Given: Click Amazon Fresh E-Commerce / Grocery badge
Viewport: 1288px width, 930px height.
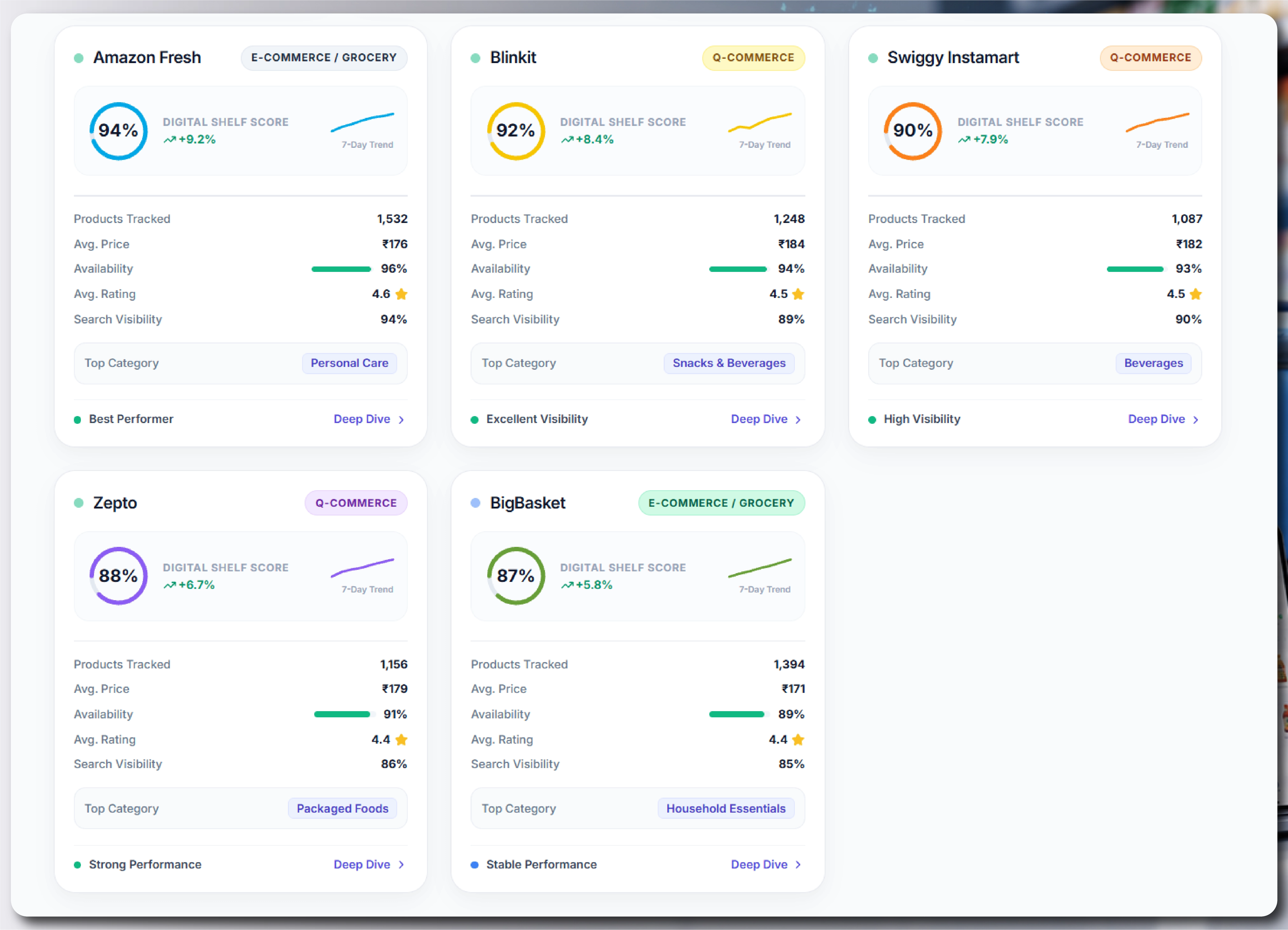Looking at the screenshot, I should click(x=324, y=58).
